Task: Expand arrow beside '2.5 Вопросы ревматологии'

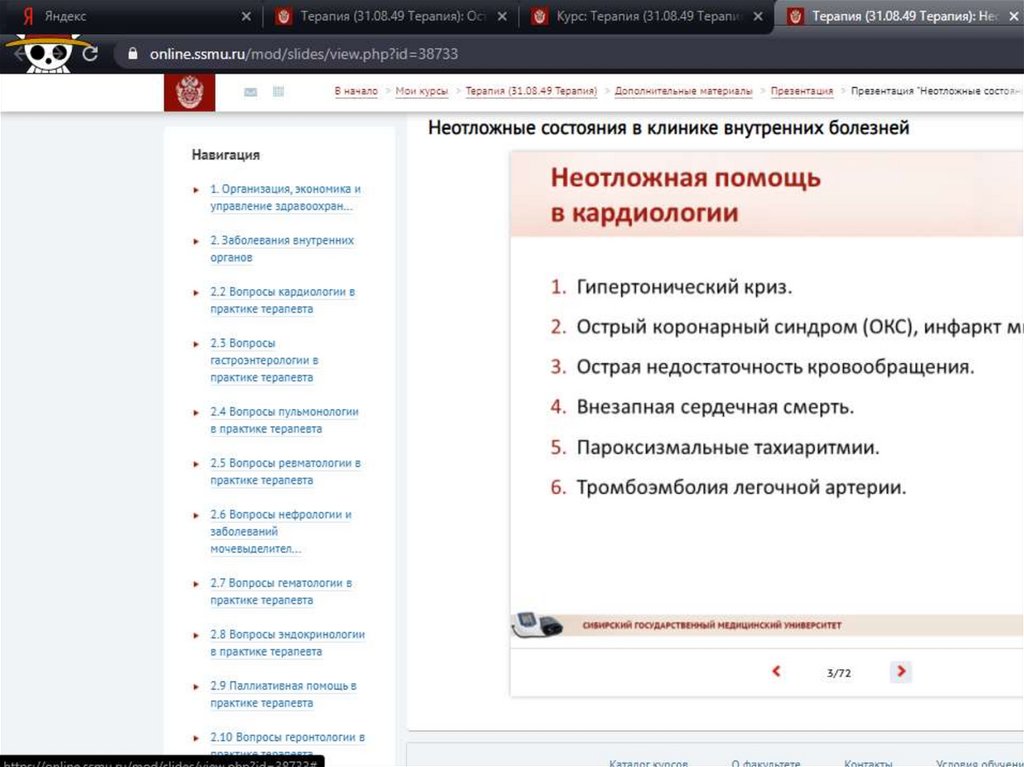Action: pos(196,465)
